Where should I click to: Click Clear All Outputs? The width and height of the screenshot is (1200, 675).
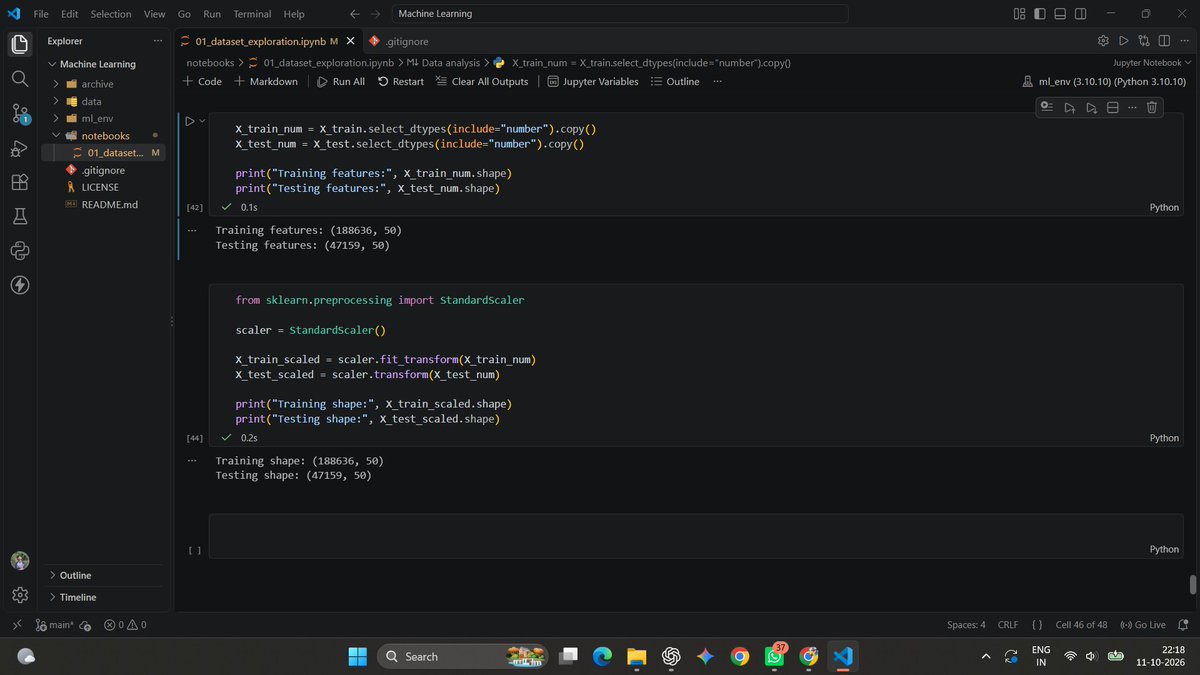click(482, 81)
